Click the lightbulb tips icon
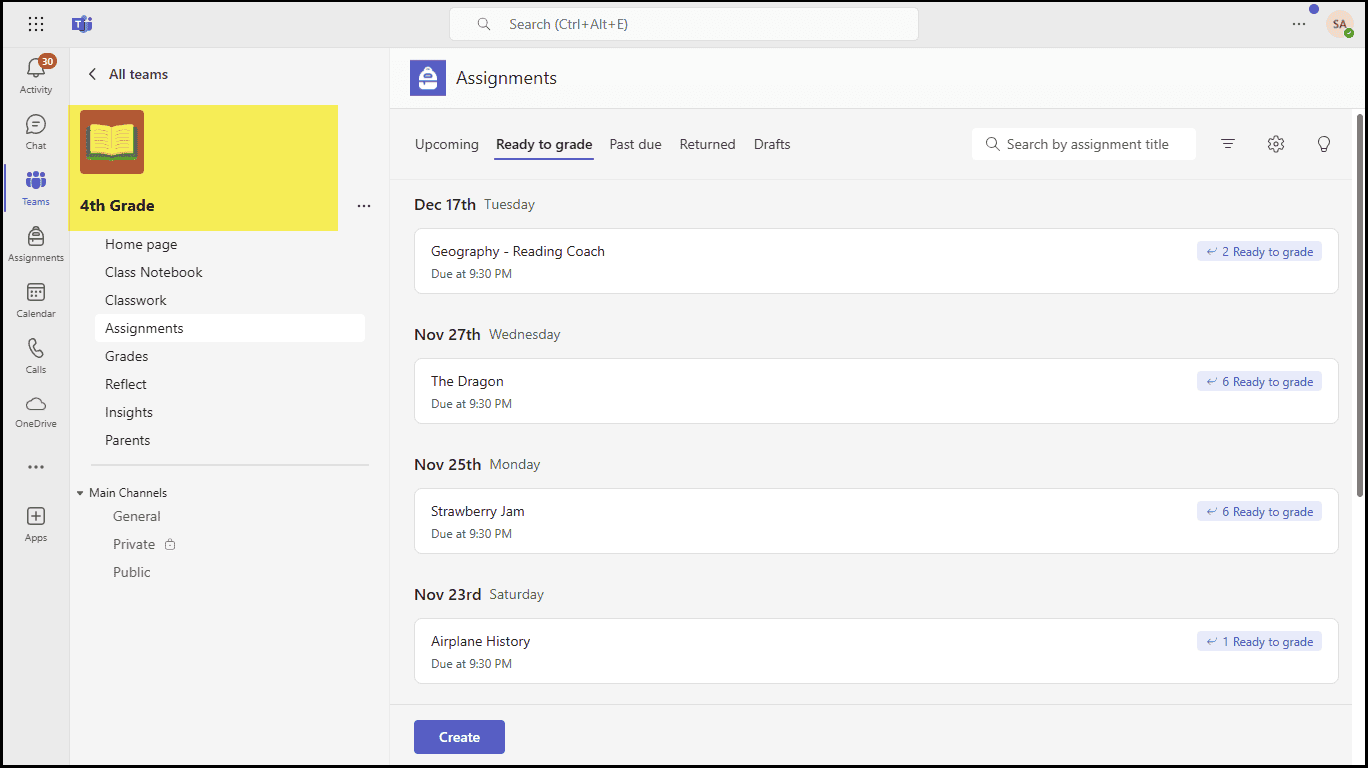The width and height of the screenshot is (1368, 768). [1323, 143]
